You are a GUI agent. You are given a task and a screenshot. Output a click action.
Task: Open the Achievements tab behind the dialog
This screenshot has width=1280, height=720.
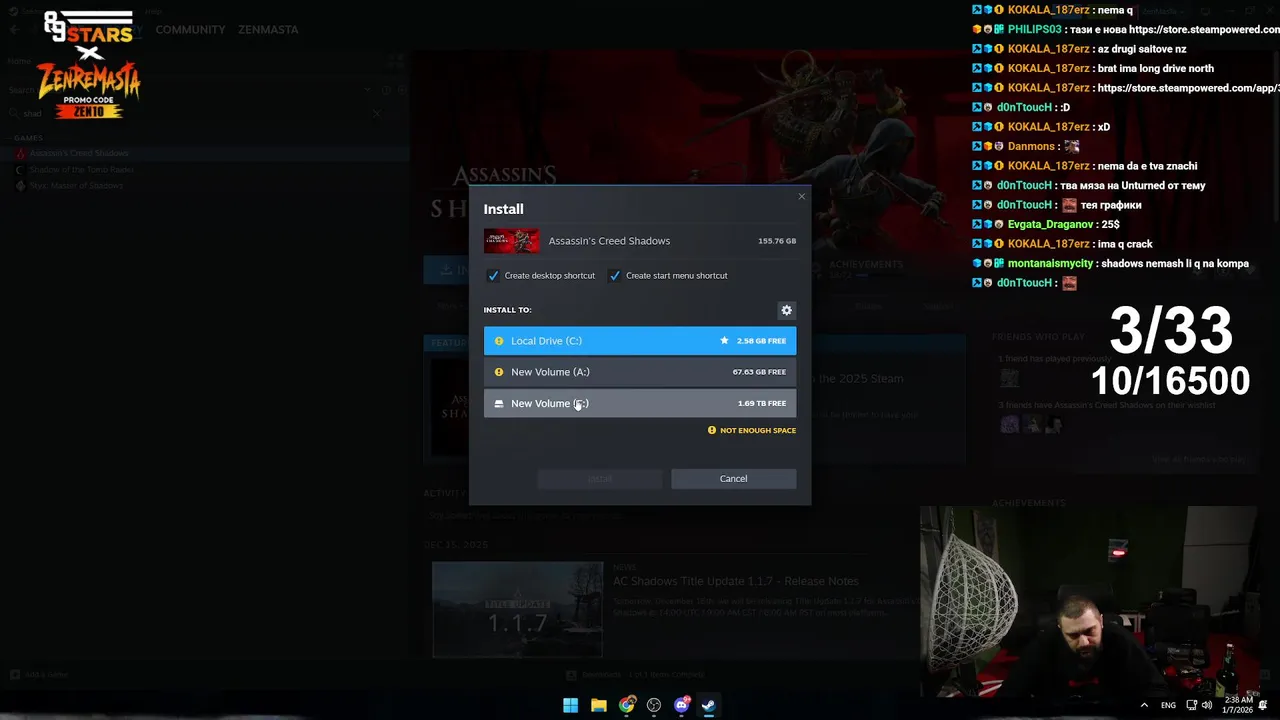[866, 265]
